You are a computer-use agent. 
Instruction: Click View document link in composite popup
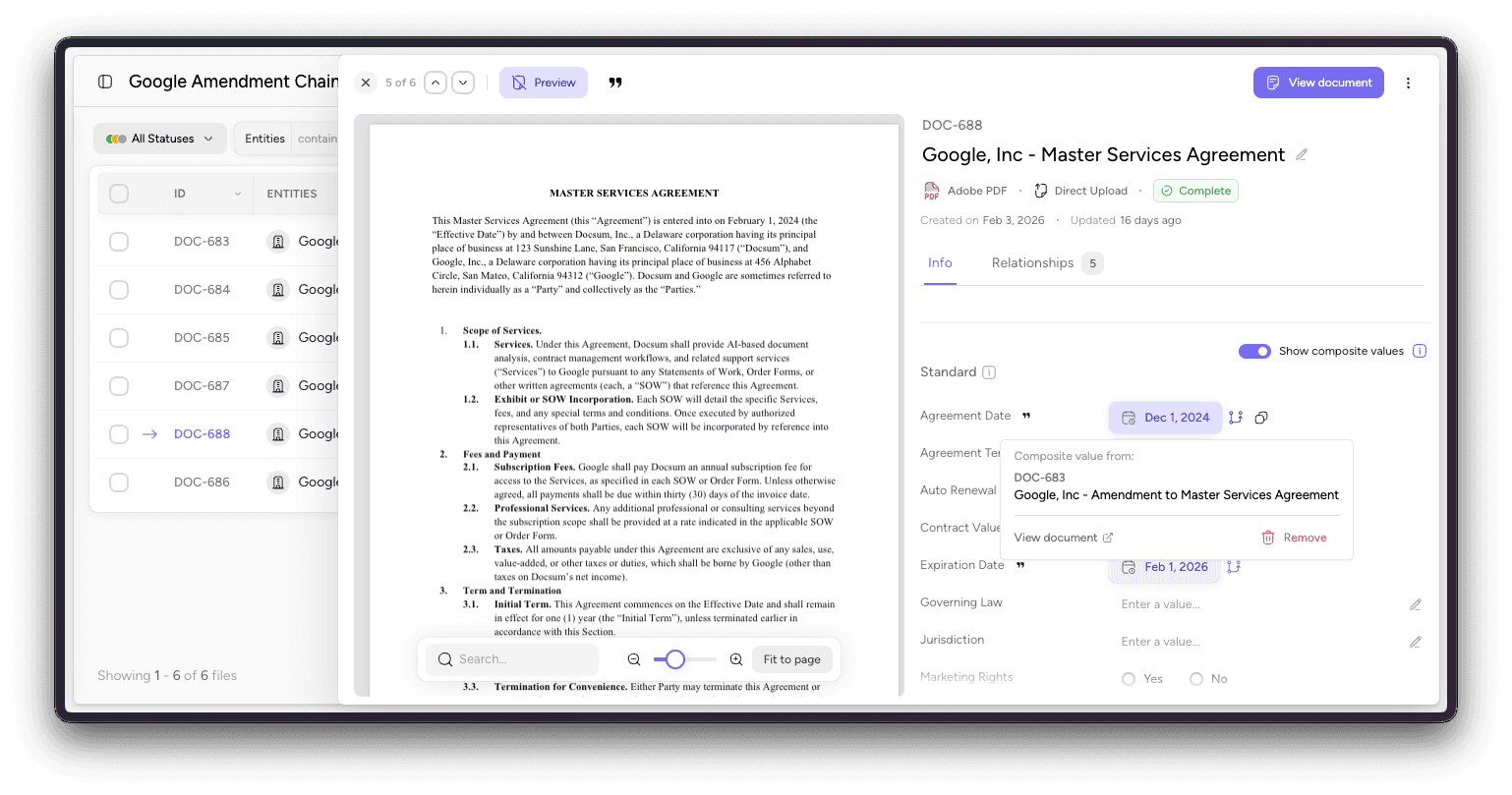(x=1064, y=538)
